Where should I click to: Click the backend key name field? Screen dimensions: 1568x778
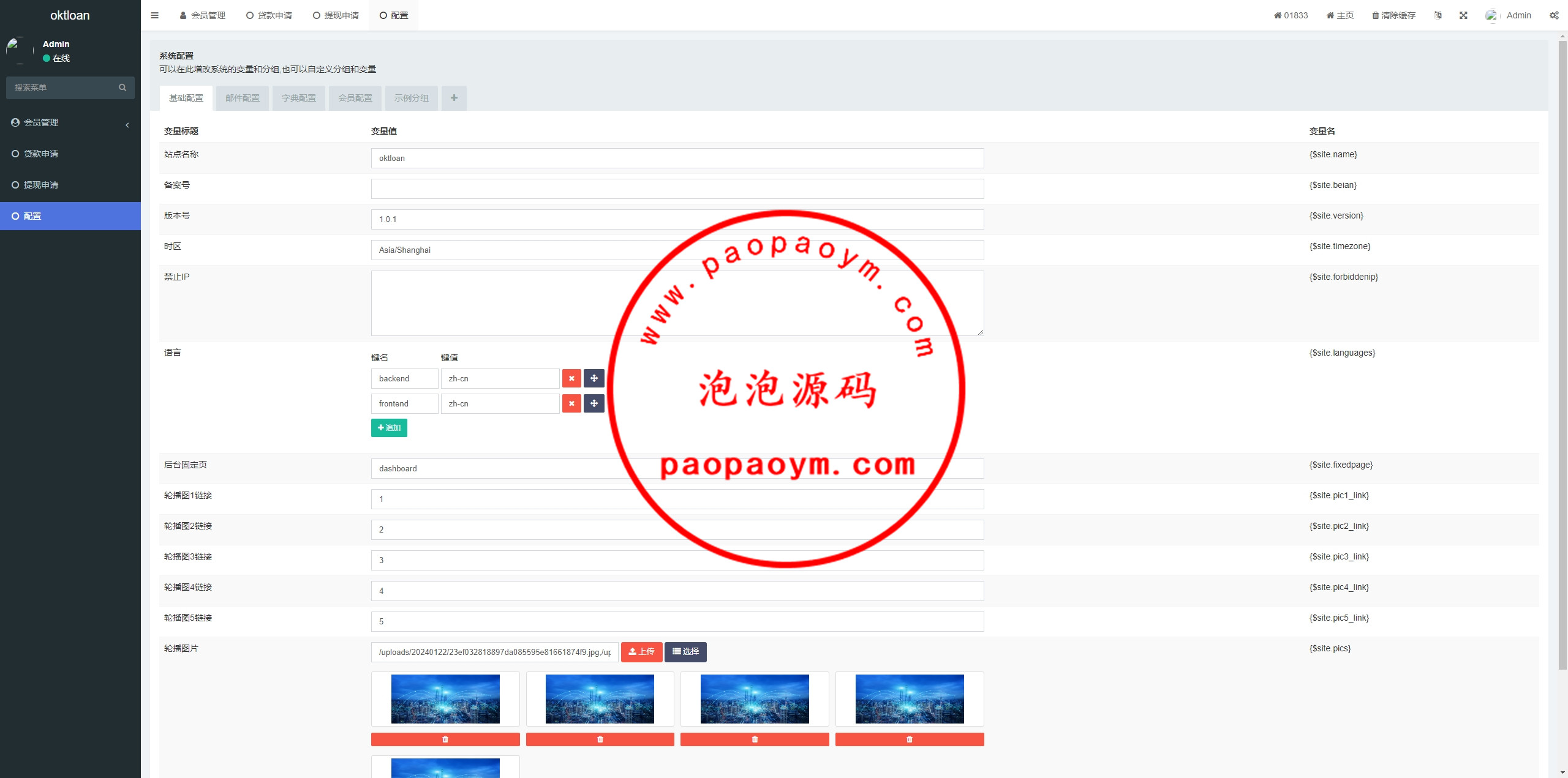click(x=404, y=378)
